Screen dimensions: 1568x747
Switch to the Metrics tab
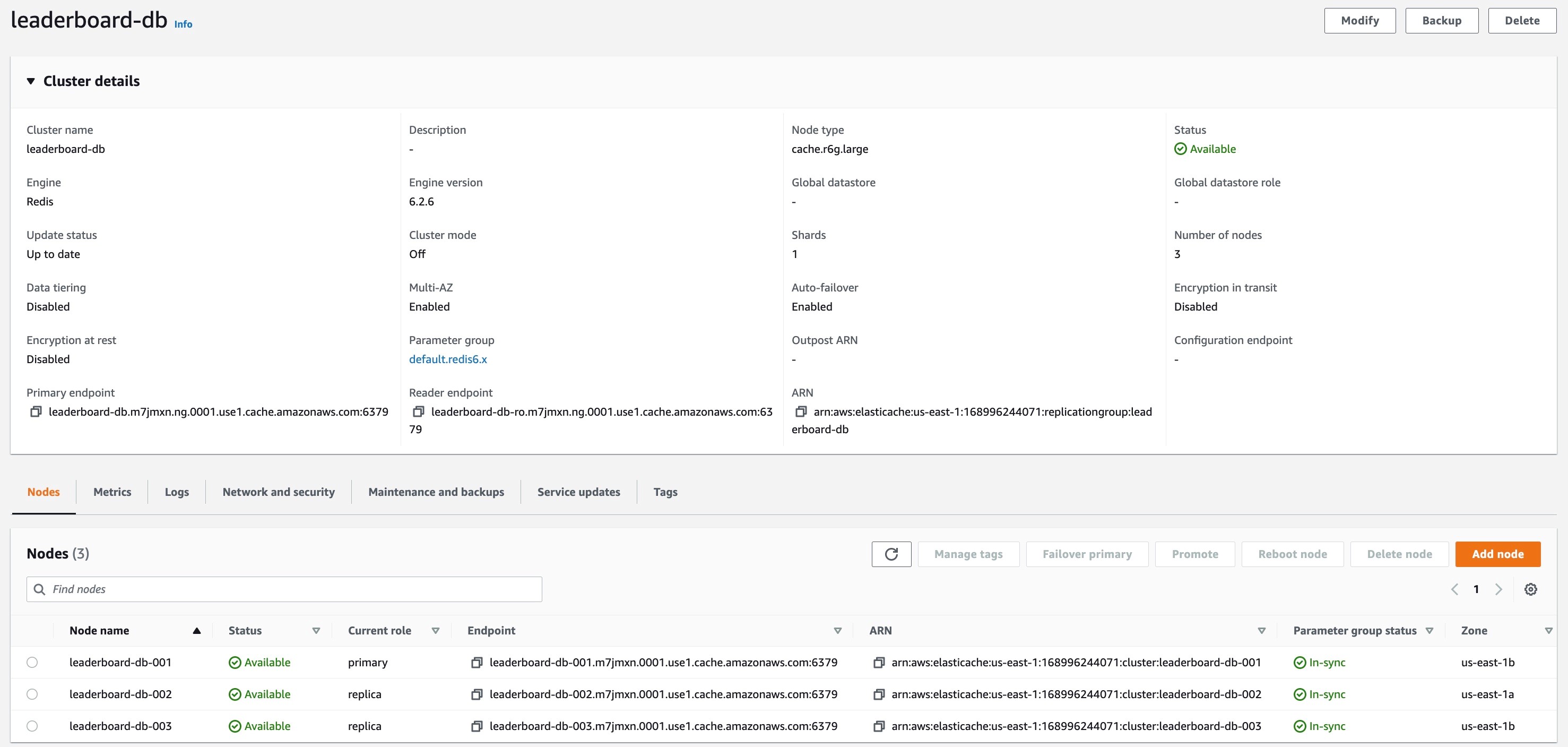(112, 492)
